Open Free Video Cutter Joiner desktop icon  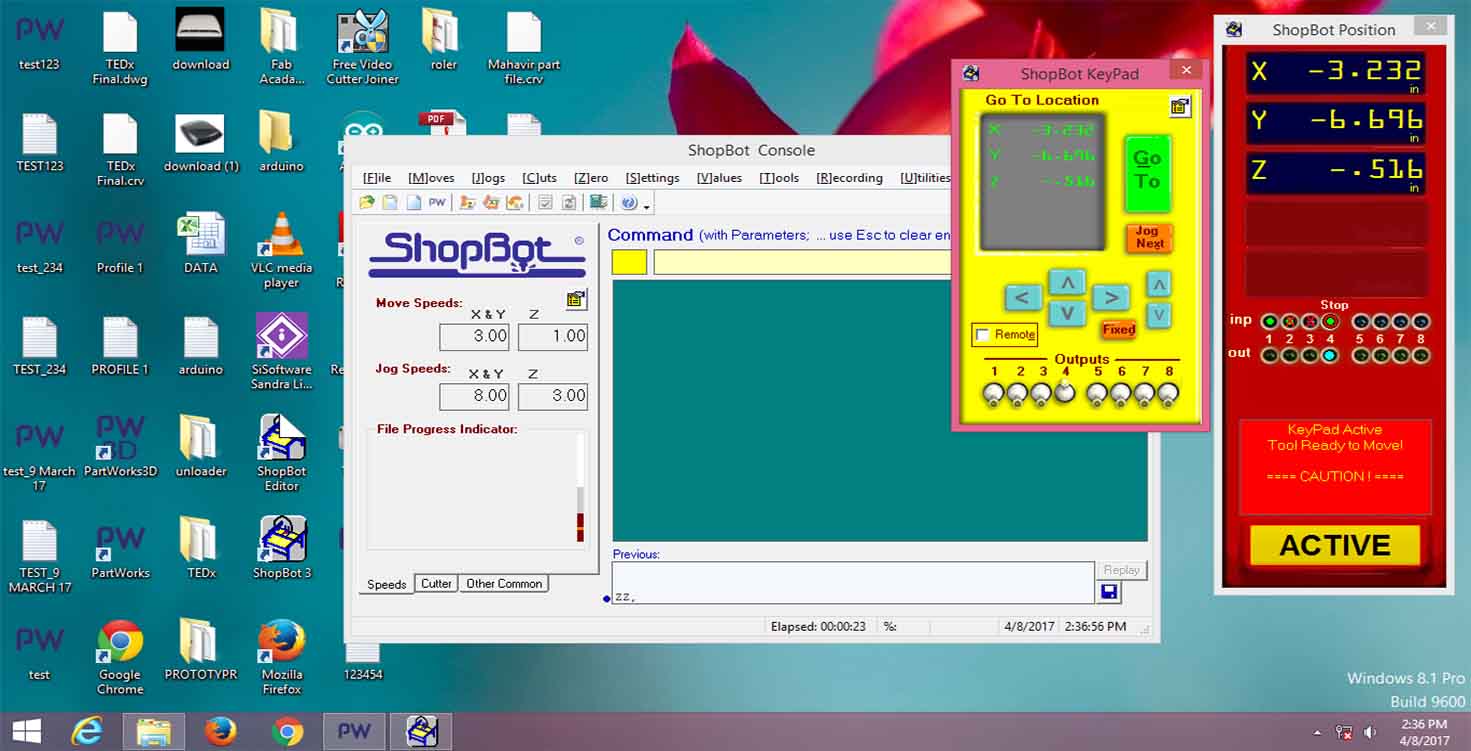point(362,47)
